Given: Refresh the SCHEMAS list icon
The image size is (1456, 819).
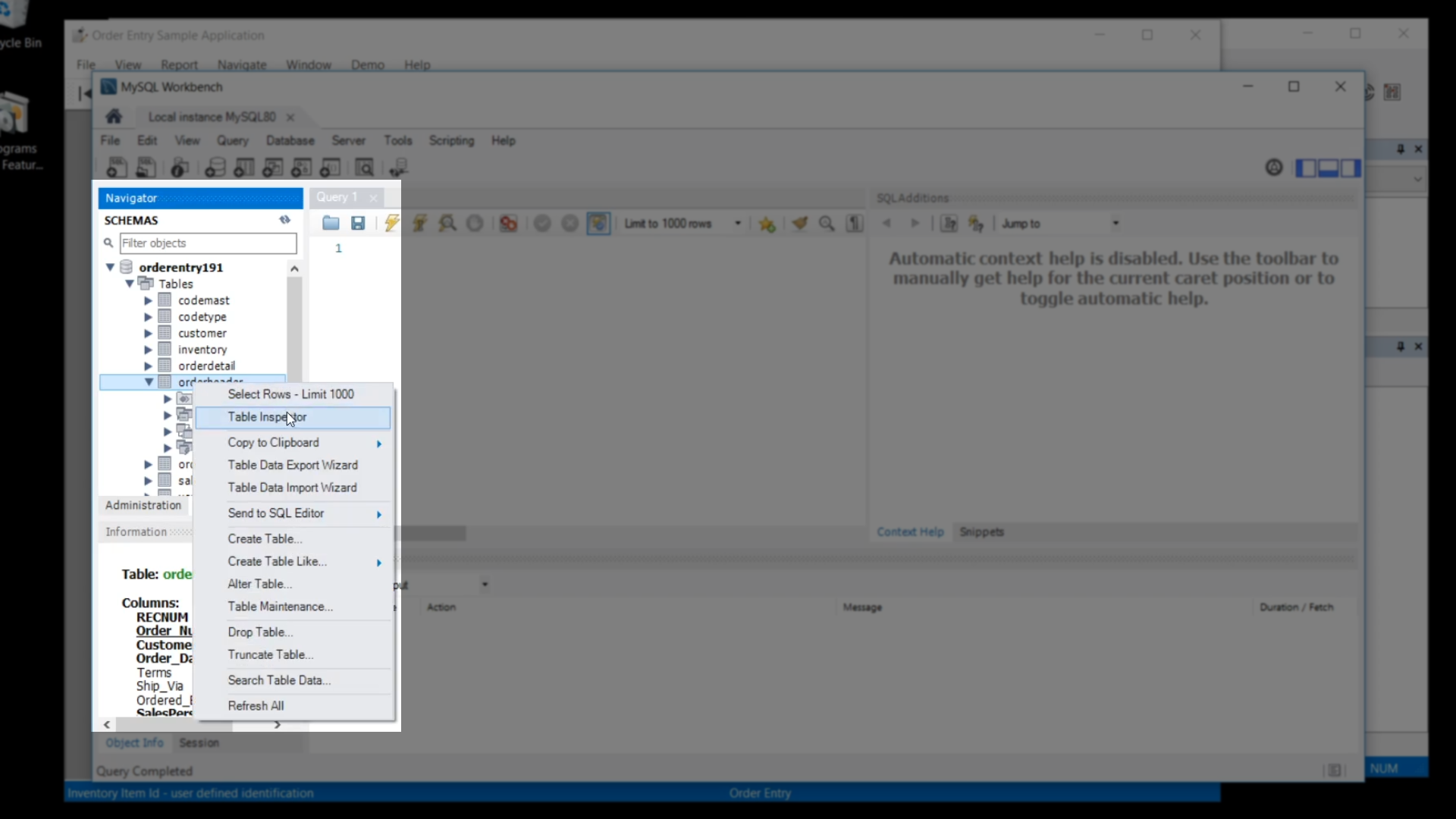Looking at the screenshot, I should tap(284, 220).
